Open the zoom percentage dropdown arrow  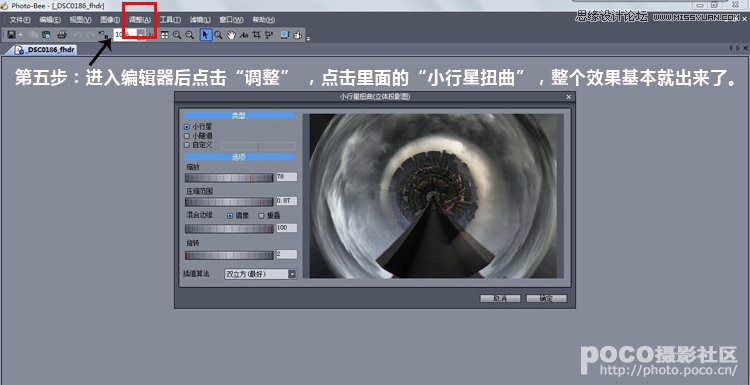click(141, 35)
